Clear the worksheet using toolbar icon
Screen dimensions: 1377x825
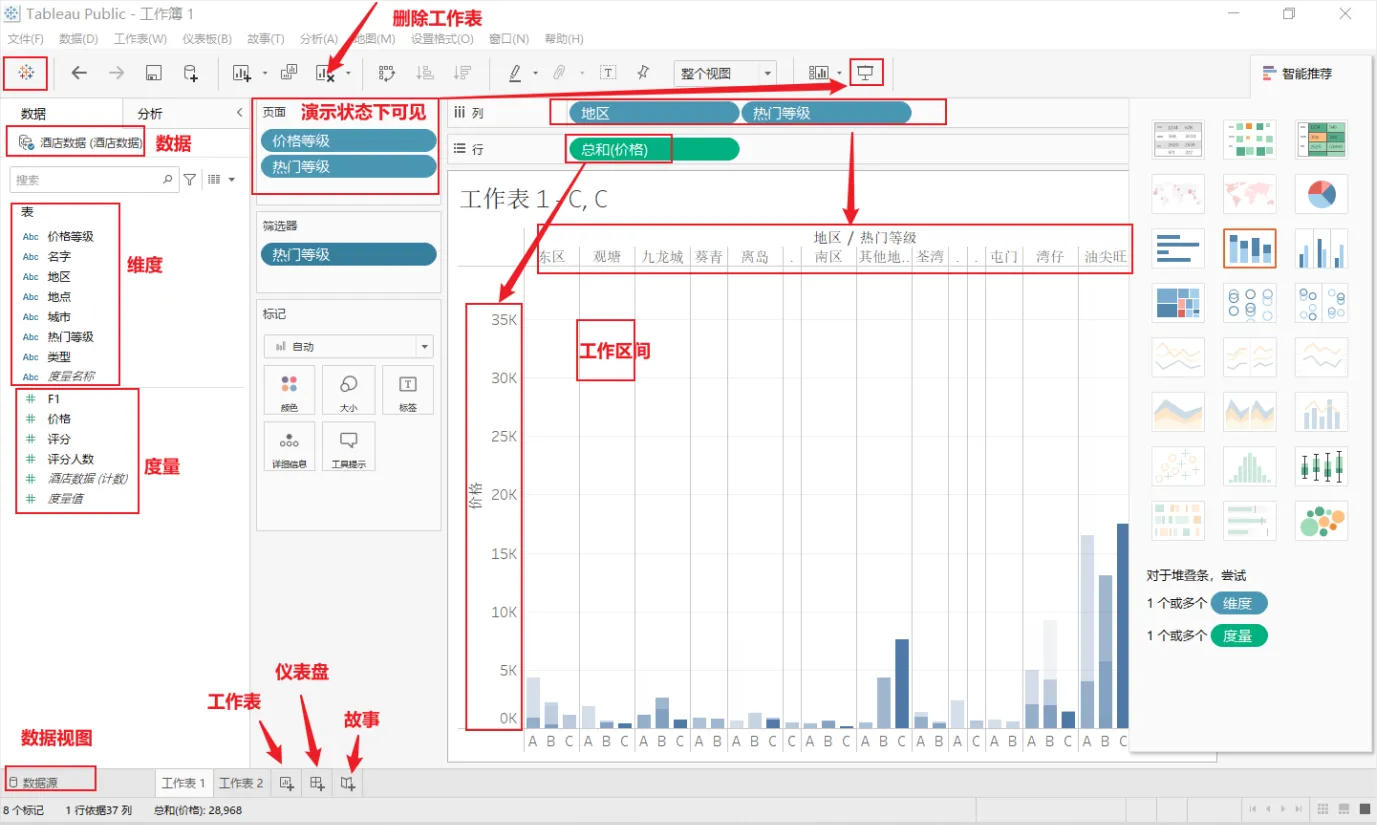325,73
